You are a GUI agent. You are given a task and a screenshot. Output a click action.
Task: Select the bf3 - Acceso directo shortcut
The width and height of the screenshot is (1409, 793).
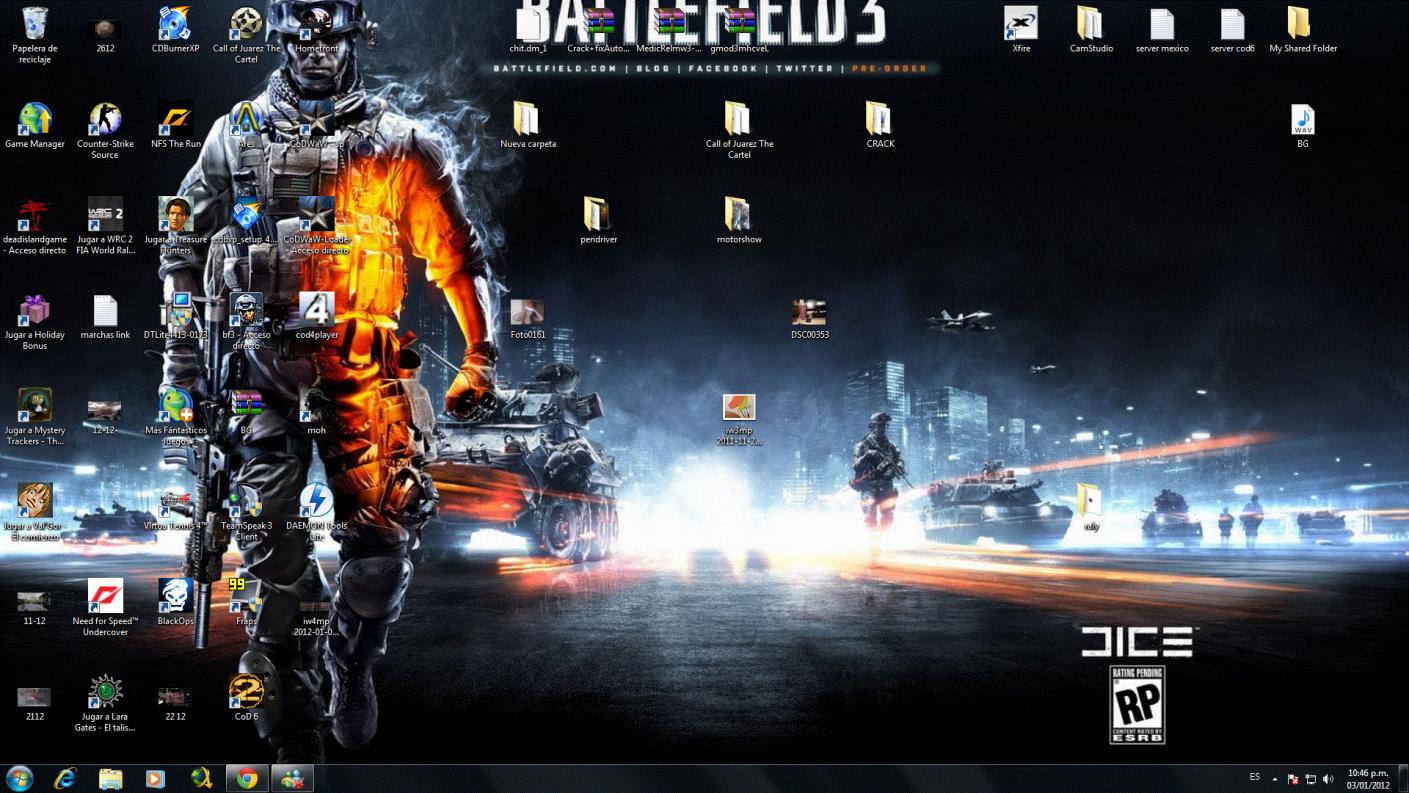click(x=246, y=310)
